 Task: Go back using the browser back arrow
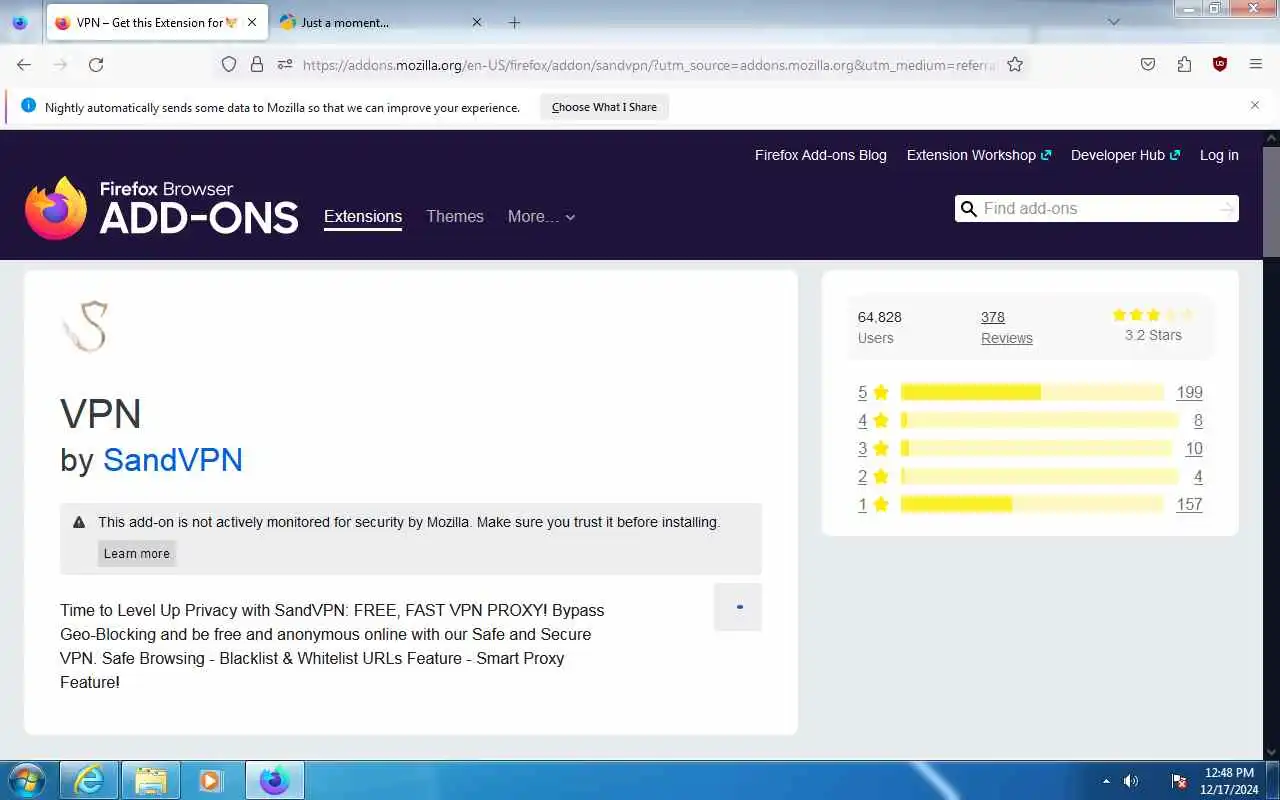tap(24, 64)
